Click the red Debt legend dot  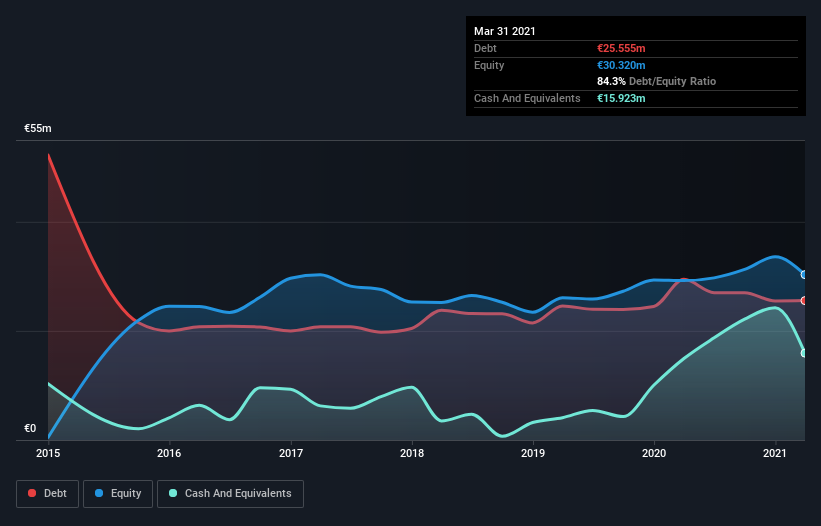32,493
